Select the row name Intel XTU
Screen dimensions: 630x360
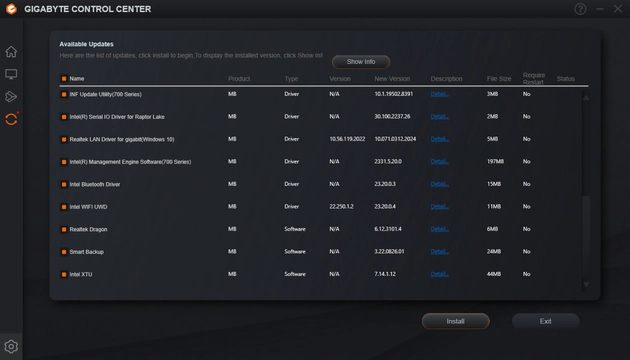point(81,274)
